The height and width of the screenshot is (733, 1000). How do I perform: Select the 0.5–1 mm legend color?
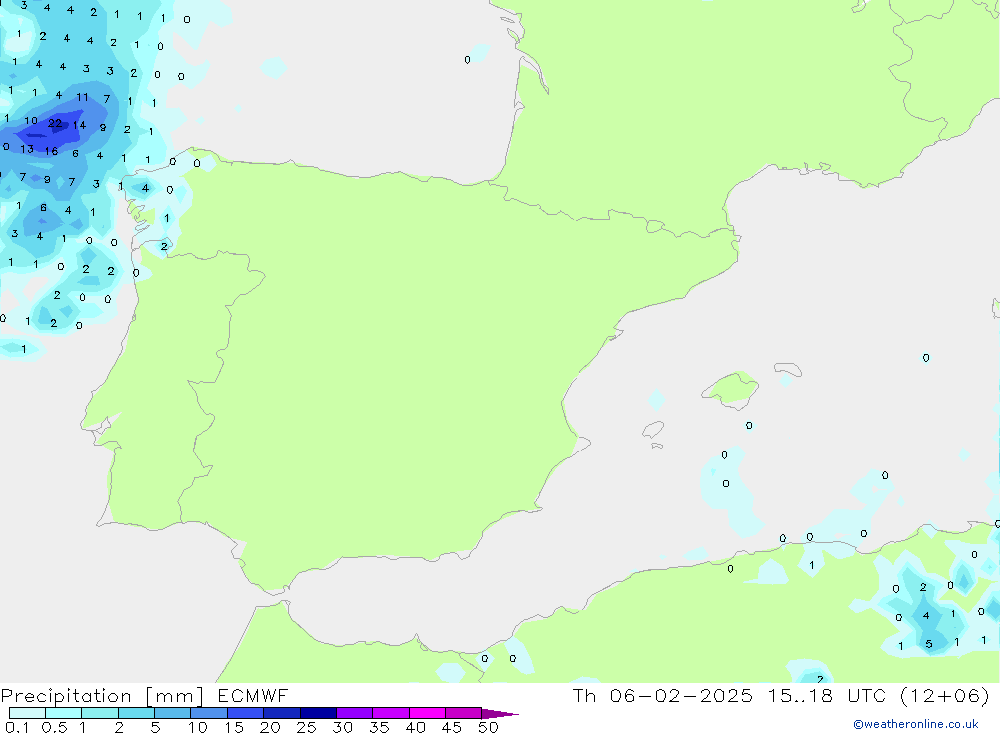coord(63,713)
